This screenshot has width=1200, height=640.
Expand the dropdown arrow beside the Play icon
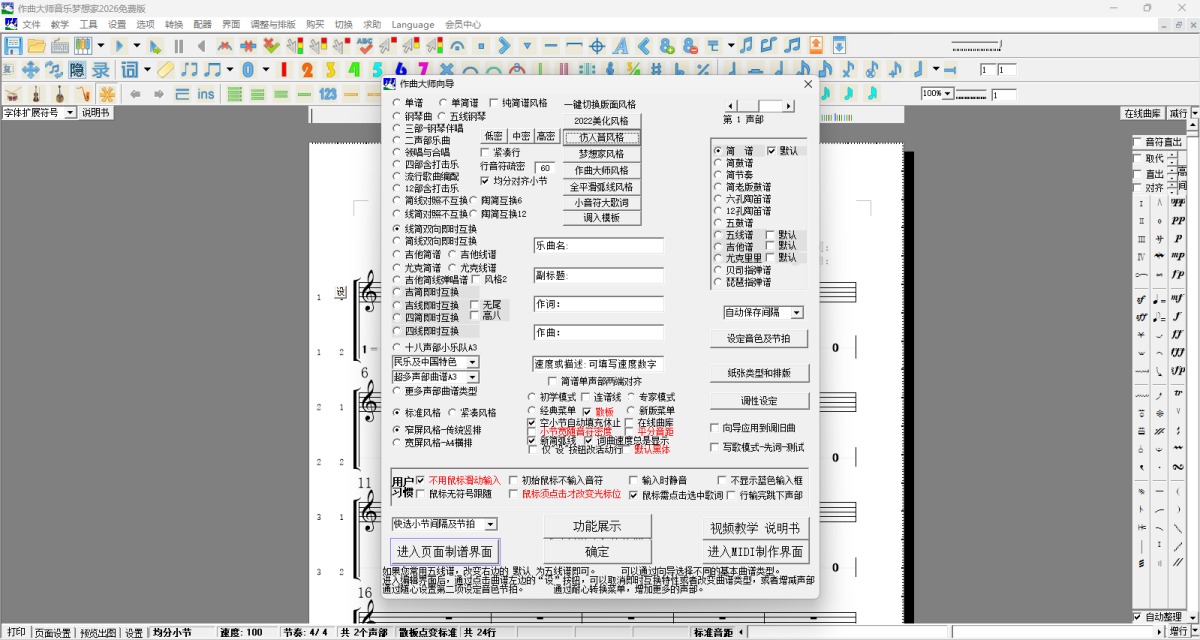pyautogui.click(x=137, y=46)
